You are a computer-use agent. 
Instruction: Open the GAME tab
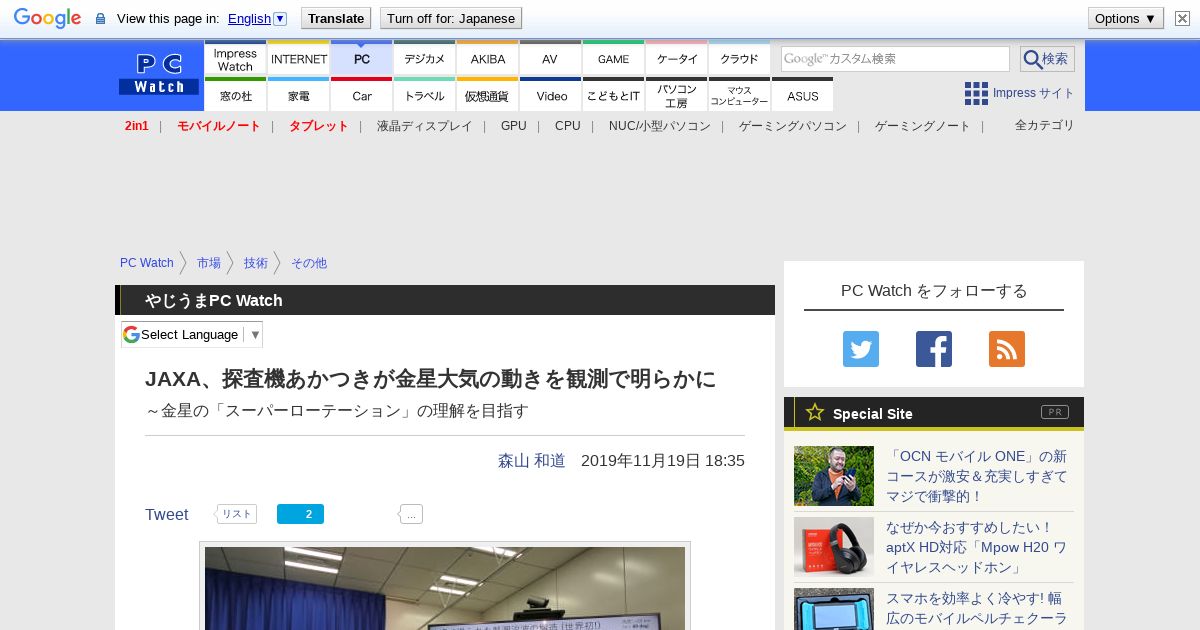(613, 59)
